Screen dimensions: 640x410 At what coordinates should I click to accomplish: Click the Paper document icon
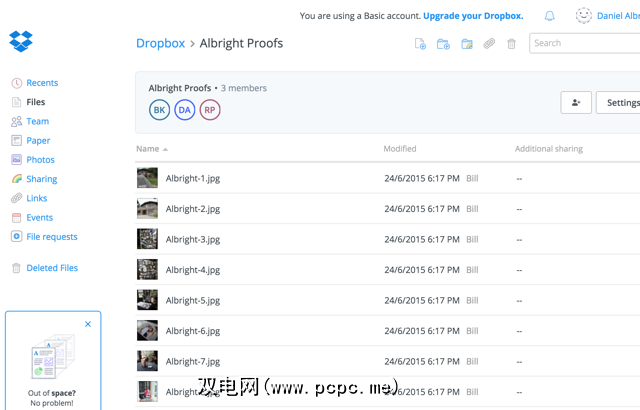[16, 140]
